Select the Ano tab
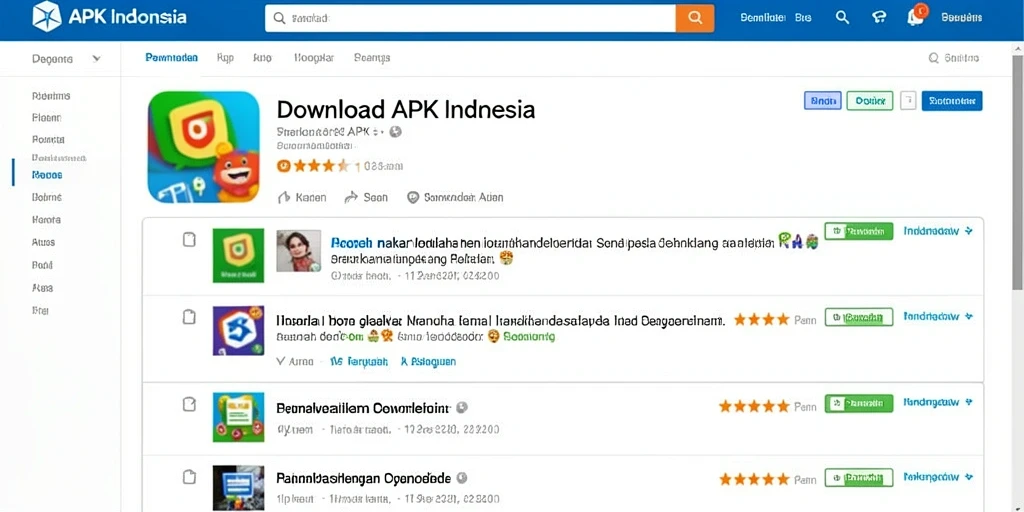The height and width of the screenshot is (512, 1024). click(x=262, y=57)
